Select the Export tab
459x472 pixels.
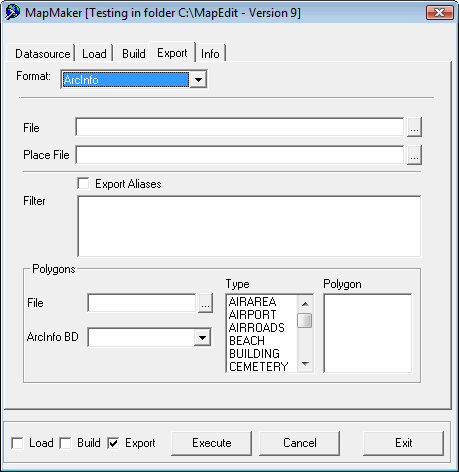(x=172, y=52)
